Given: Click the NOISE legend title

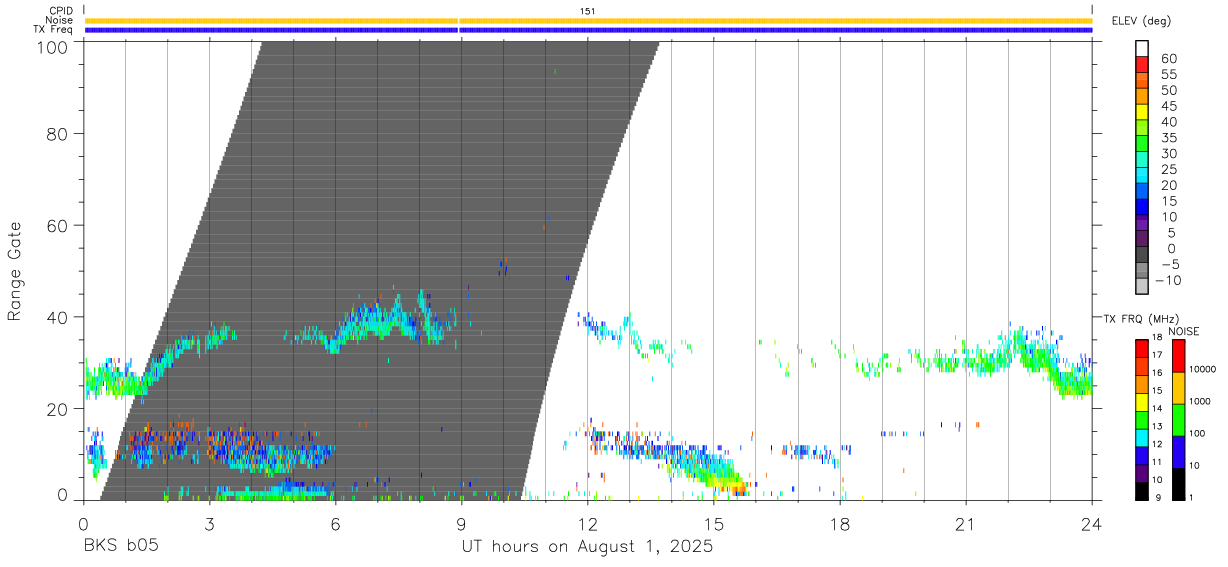Looking at the screenshot, I should 1184,331.
